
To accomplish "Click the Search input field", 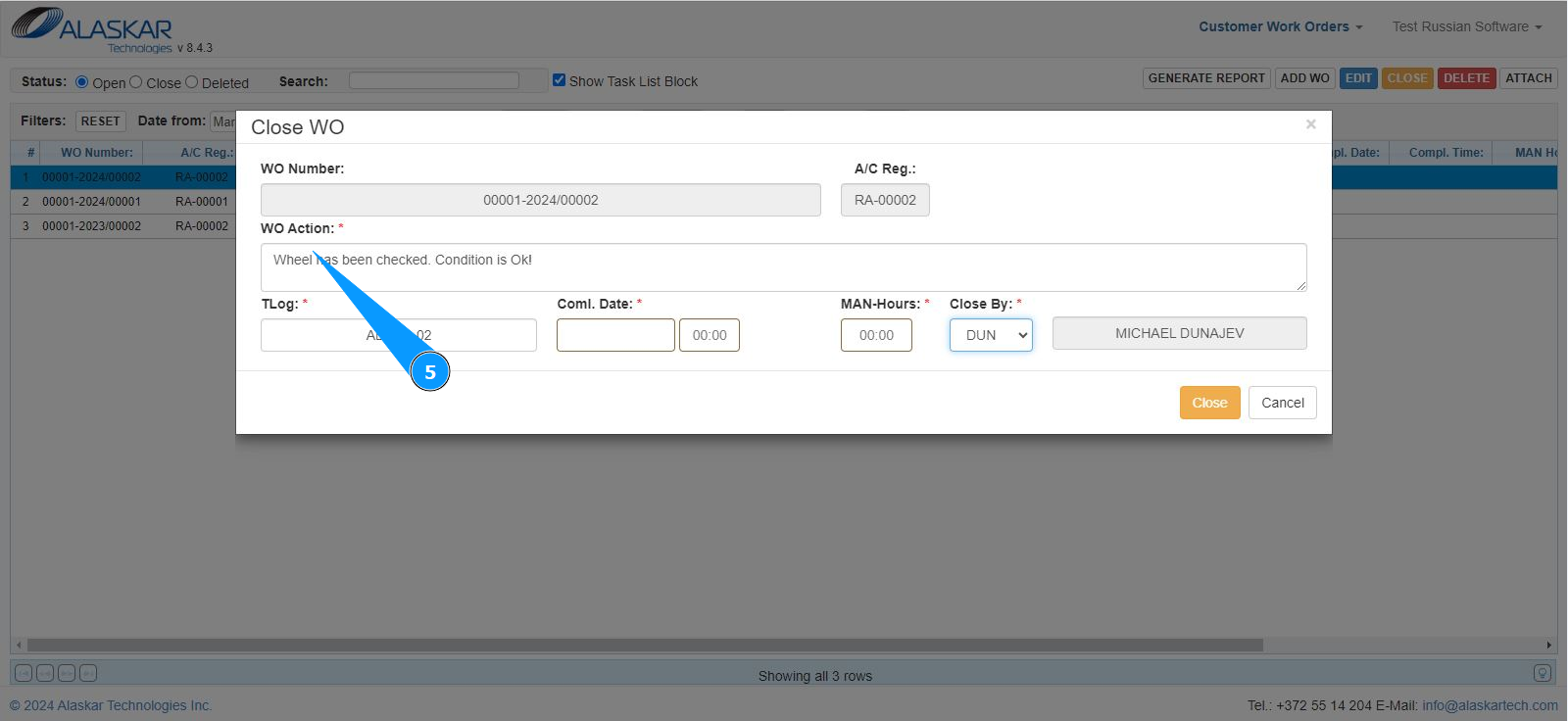I will 434,80.
